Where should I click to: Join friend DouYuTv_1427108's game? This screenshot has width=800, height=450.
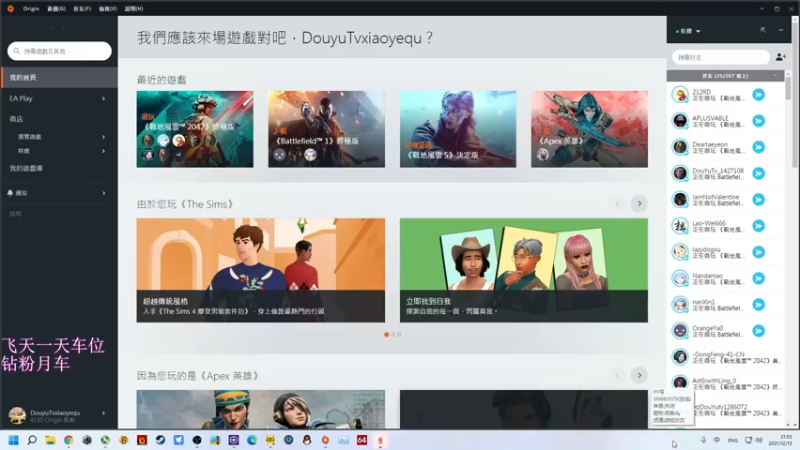pyautogui.click(x=759, y=173)
